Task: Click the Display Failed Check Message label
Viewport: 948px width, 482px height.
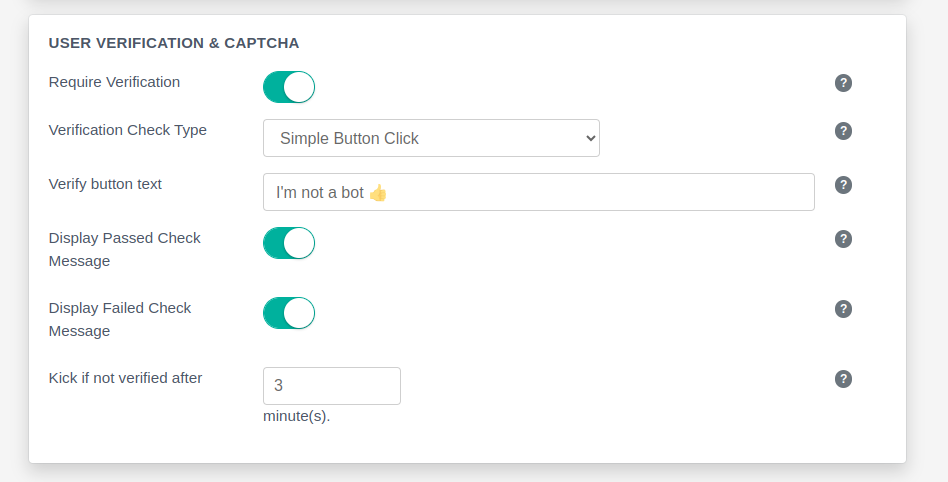Action: coord(120,319)
